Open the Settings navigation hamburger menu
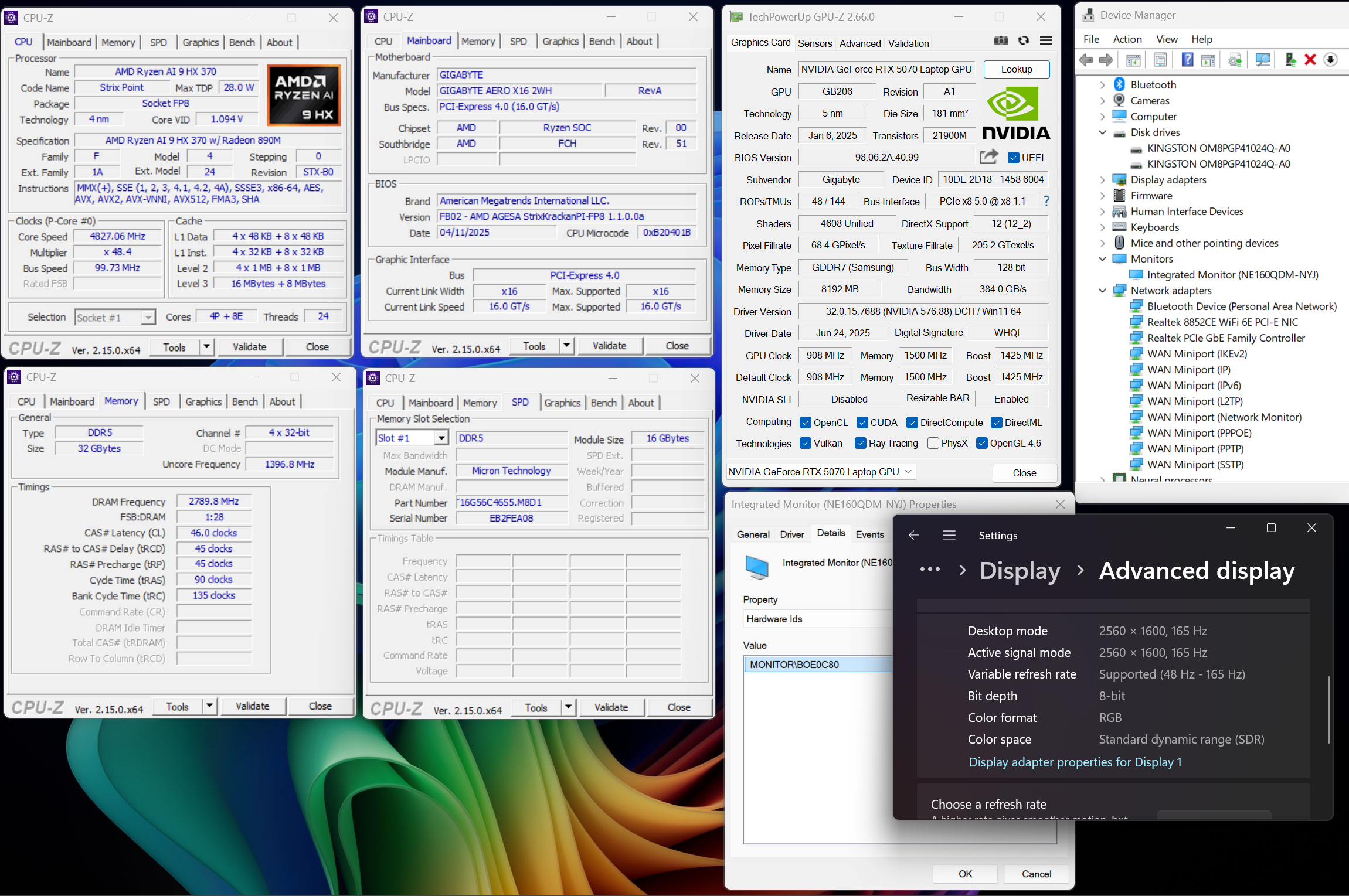This screenshot has width=1349, height=896. click(949, 535)
